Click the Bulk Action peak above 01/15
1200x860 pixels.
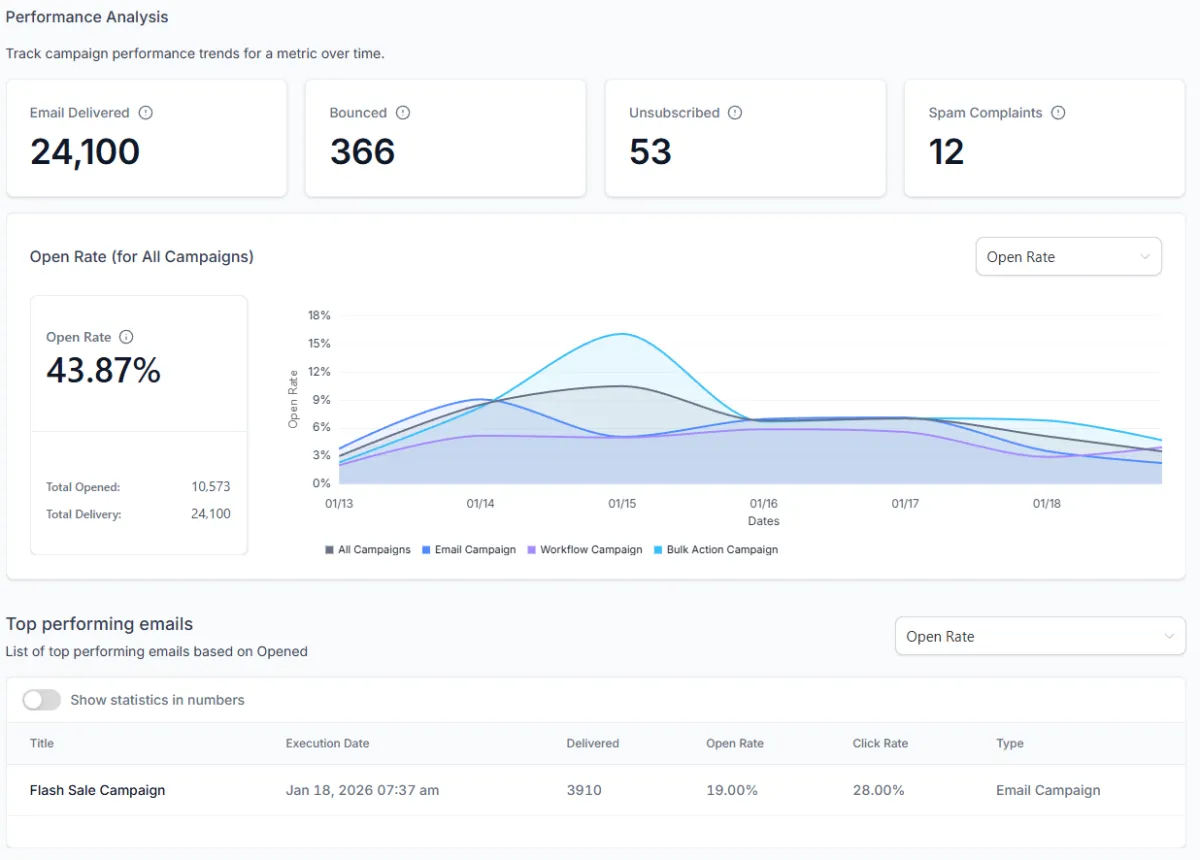pos(622,334)
